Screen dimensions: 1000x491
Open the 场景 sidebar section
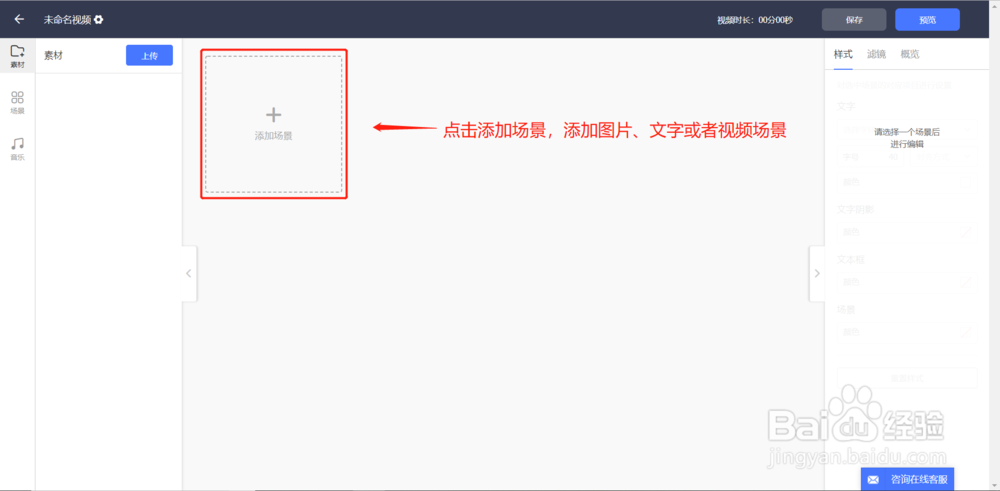pyautogui.click(x=17, y=102)
